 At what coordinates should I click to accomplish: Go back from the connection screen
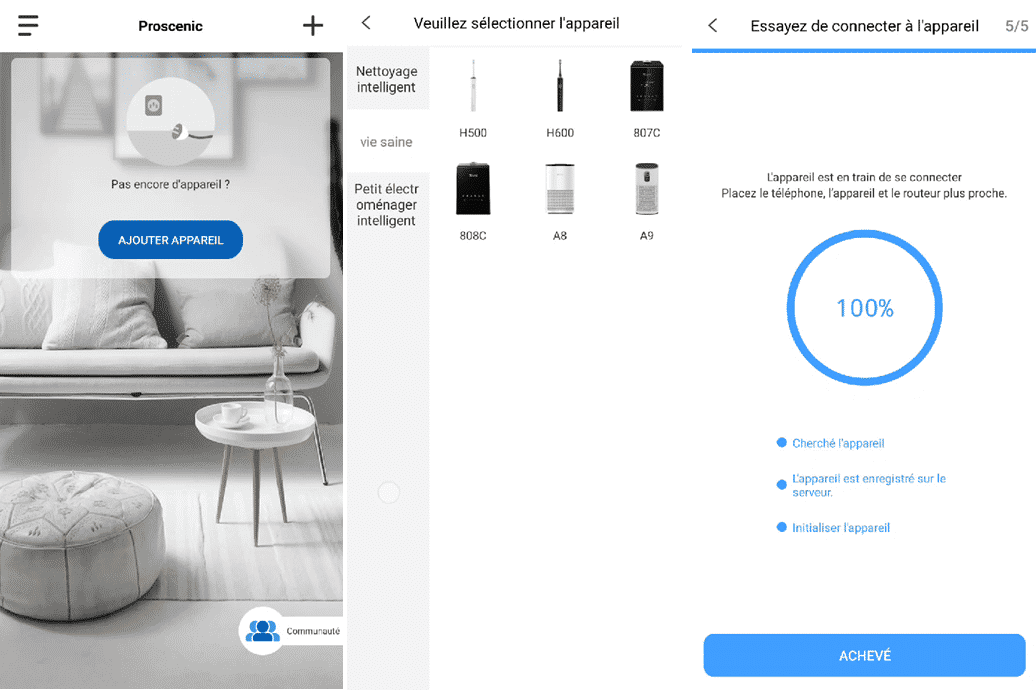pos(712,26)
